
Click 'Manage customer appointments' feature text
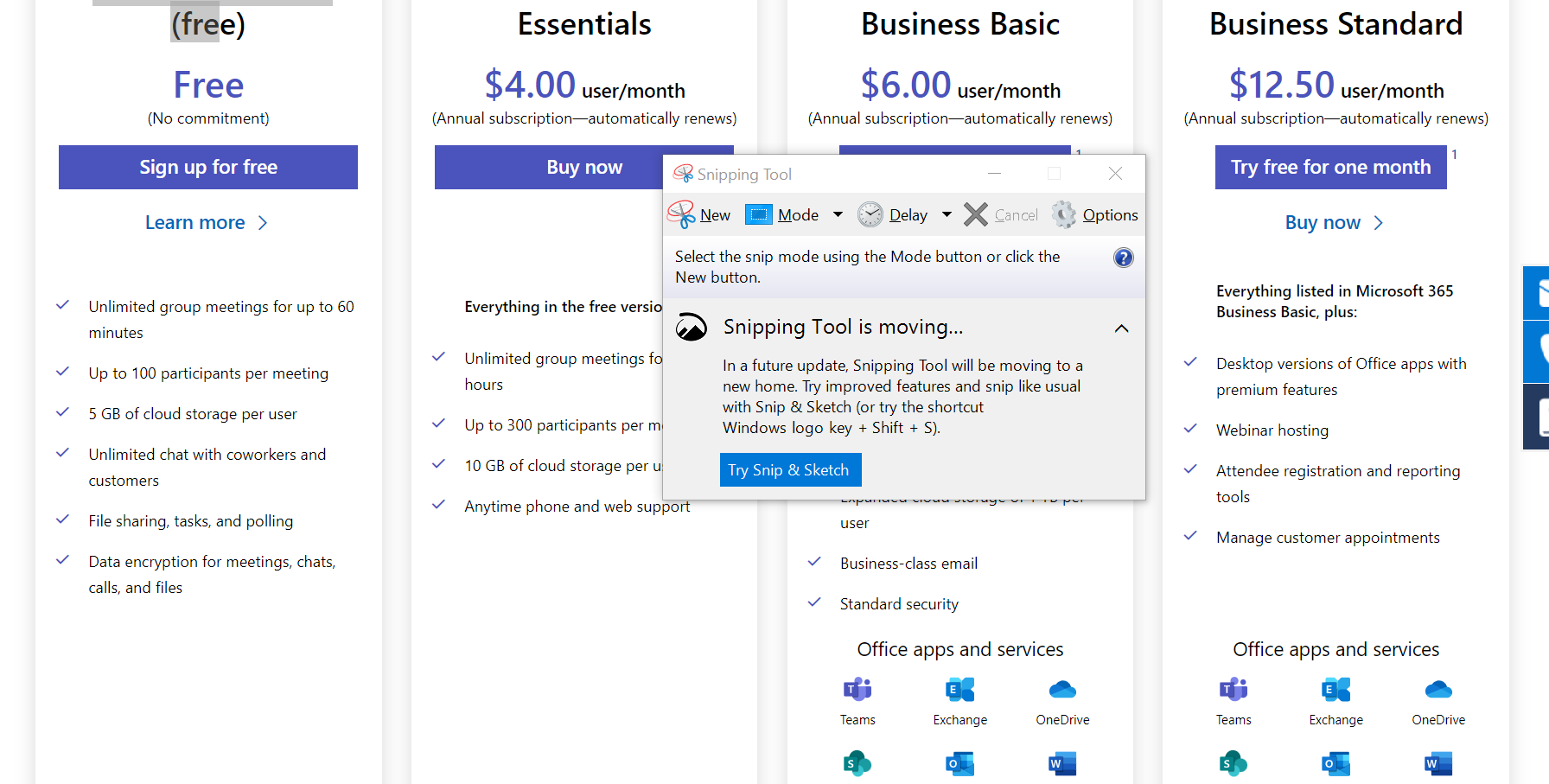coord(1328,538)
